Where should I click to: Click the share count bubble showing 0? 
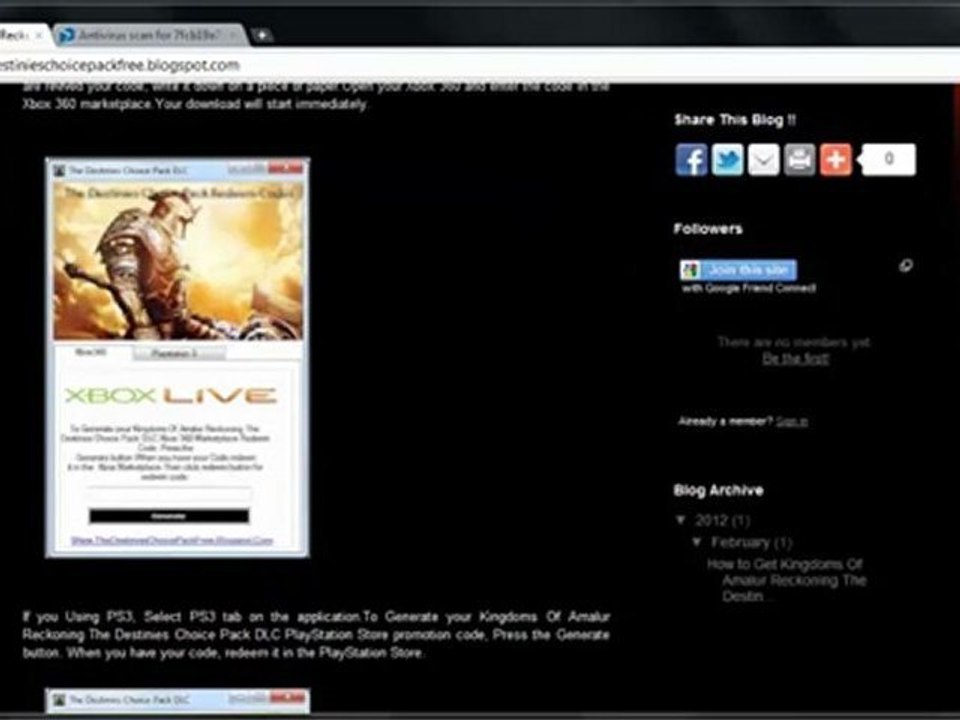tap(888, 159)
